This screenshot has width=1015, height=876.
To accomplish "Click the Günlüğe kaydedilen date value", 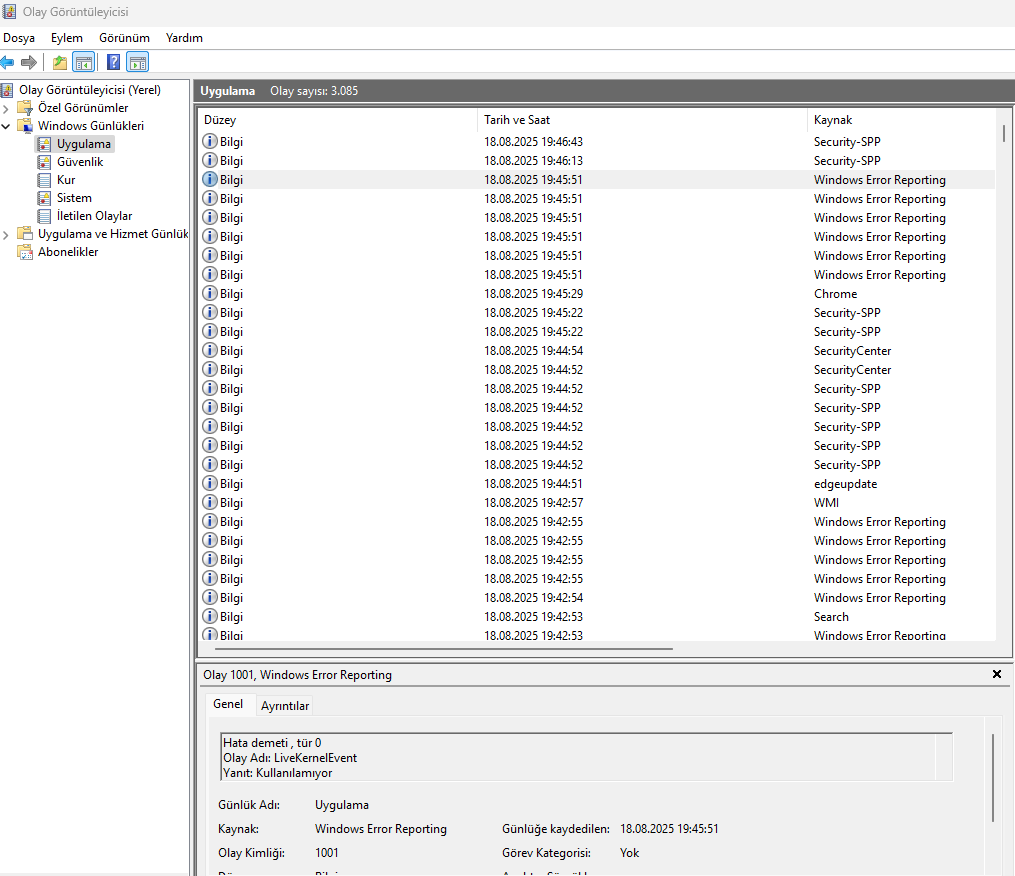I will (x=669, y=829).
